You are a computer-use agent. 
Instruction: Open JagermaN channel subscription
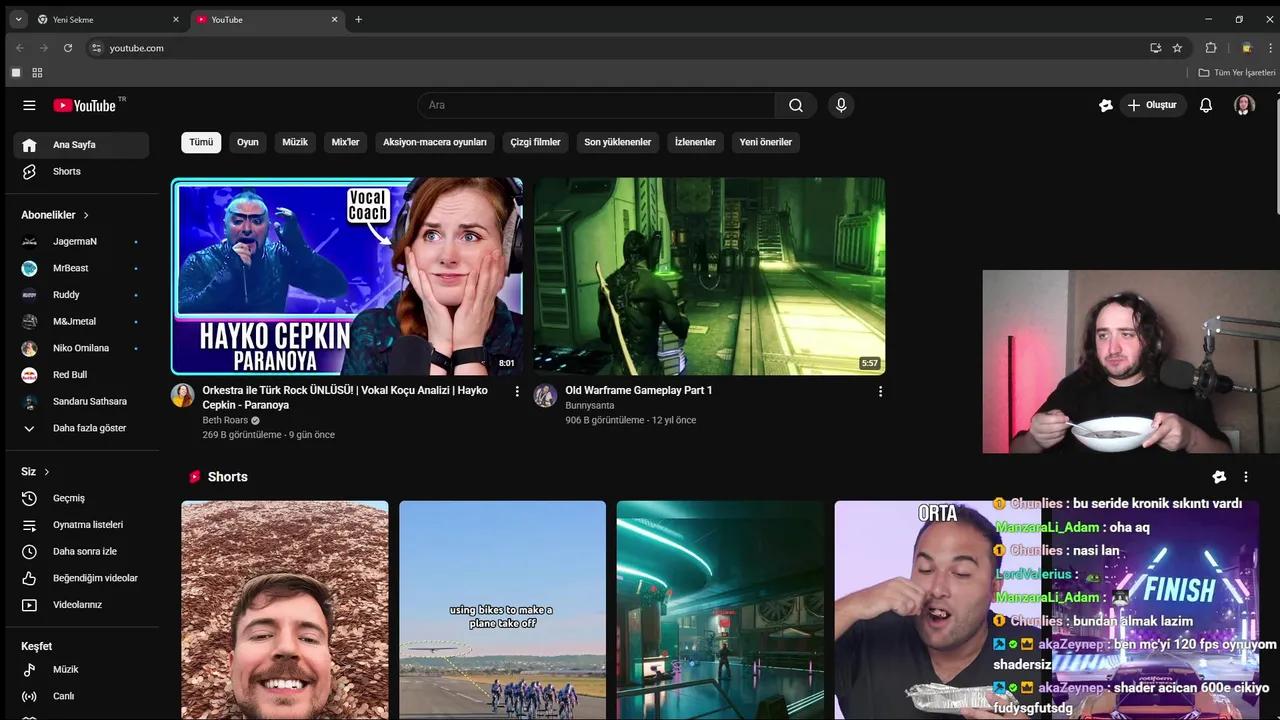coord(82,242)
